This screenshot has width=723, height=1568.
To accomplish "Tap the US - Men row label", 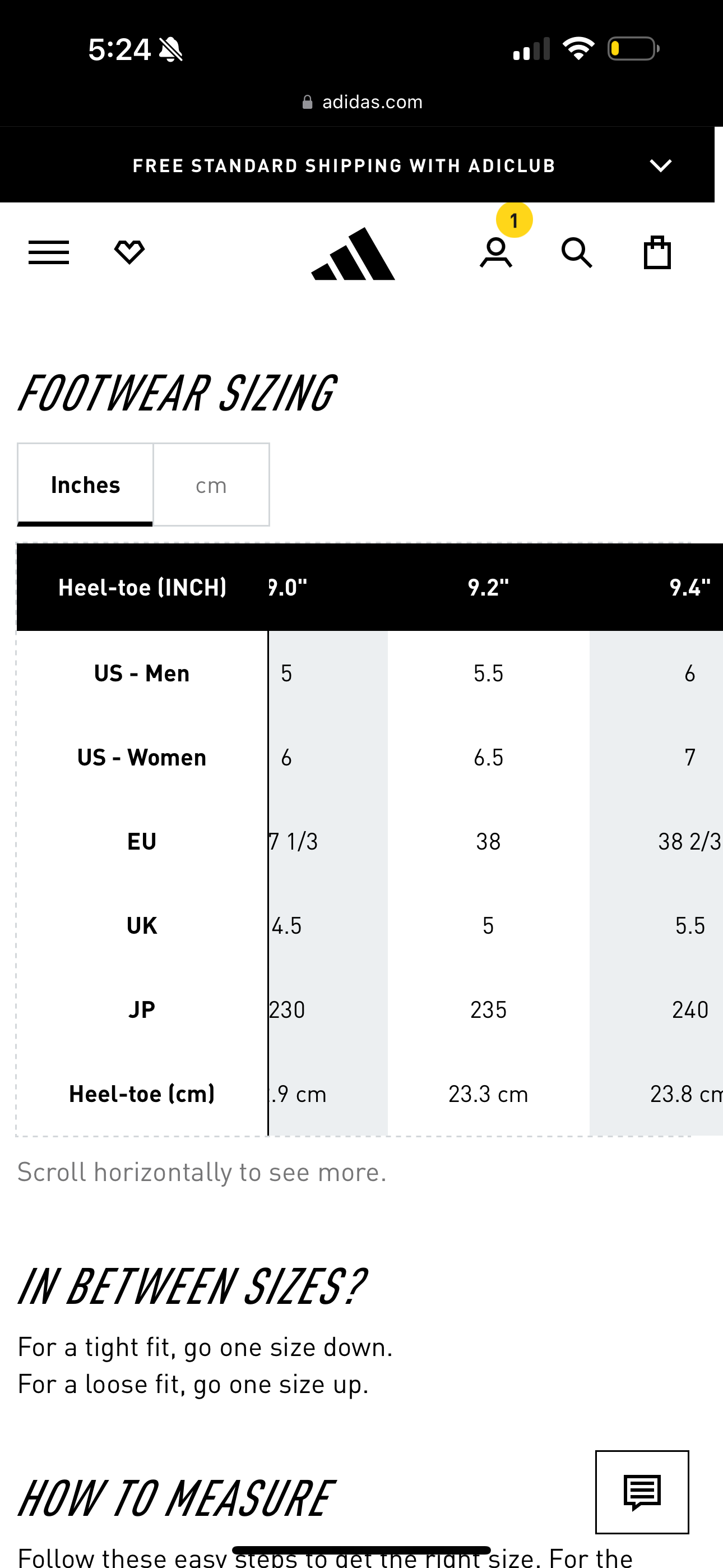I will click(x=142, y=673).
